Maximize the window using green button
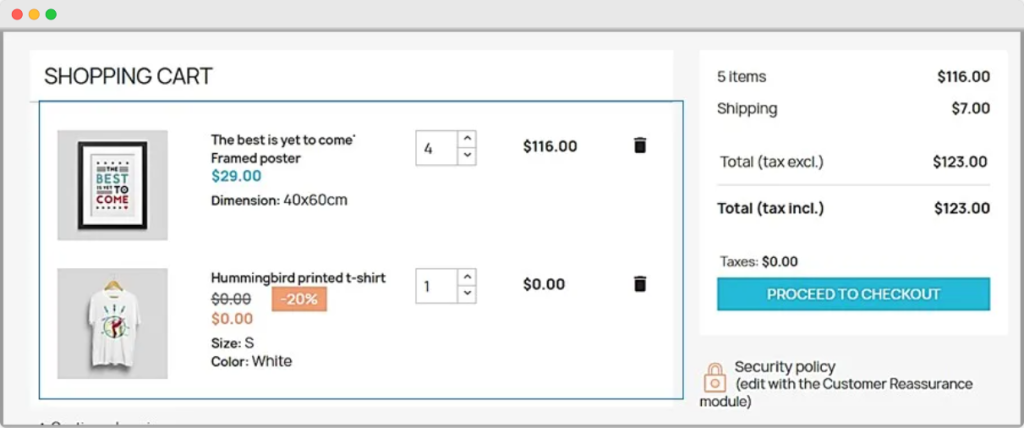The image size is (1024, 428). 51,15
